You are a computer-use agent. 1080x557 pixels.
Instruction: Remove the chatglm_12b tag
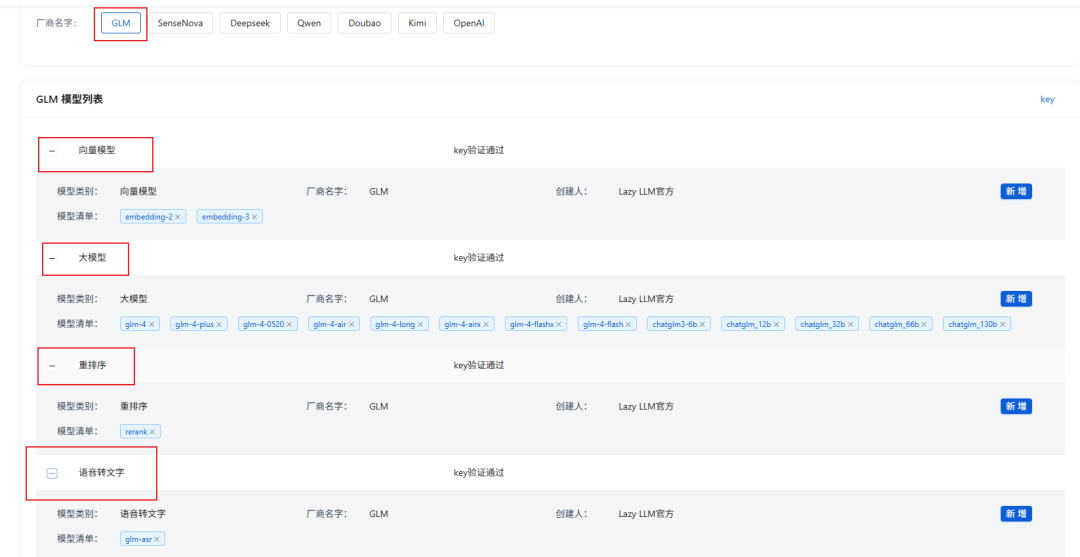click(776, 324)
